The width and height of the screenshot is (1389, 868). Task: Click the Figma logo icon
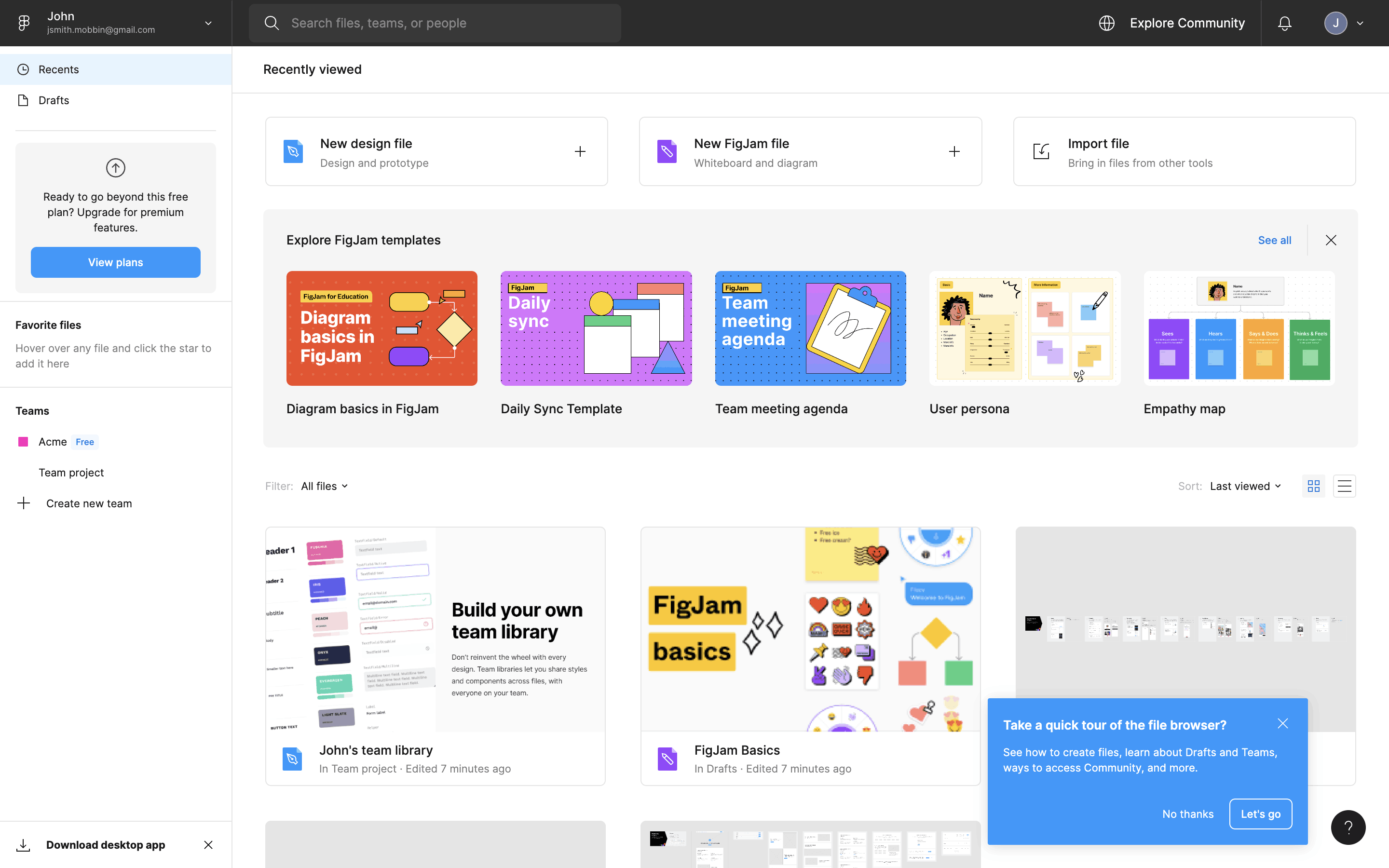[x=24, y=23]
